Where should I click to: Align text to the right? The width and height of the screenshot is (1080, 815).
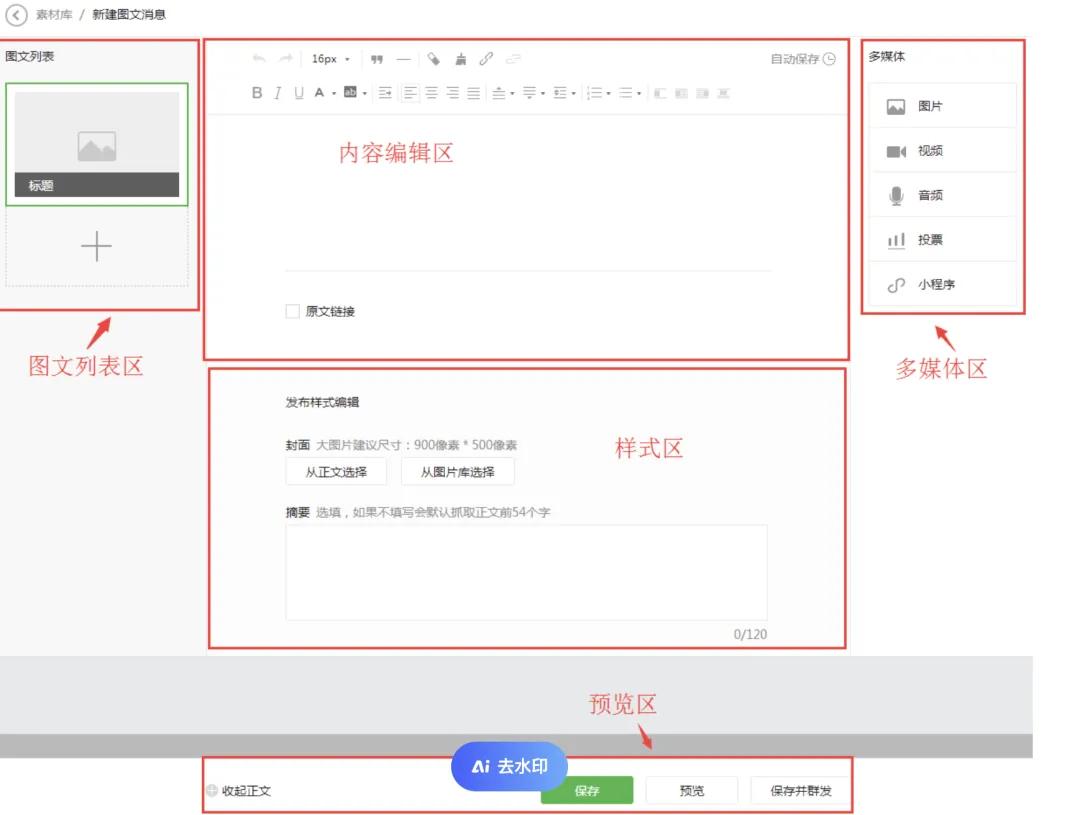(453, 93)
